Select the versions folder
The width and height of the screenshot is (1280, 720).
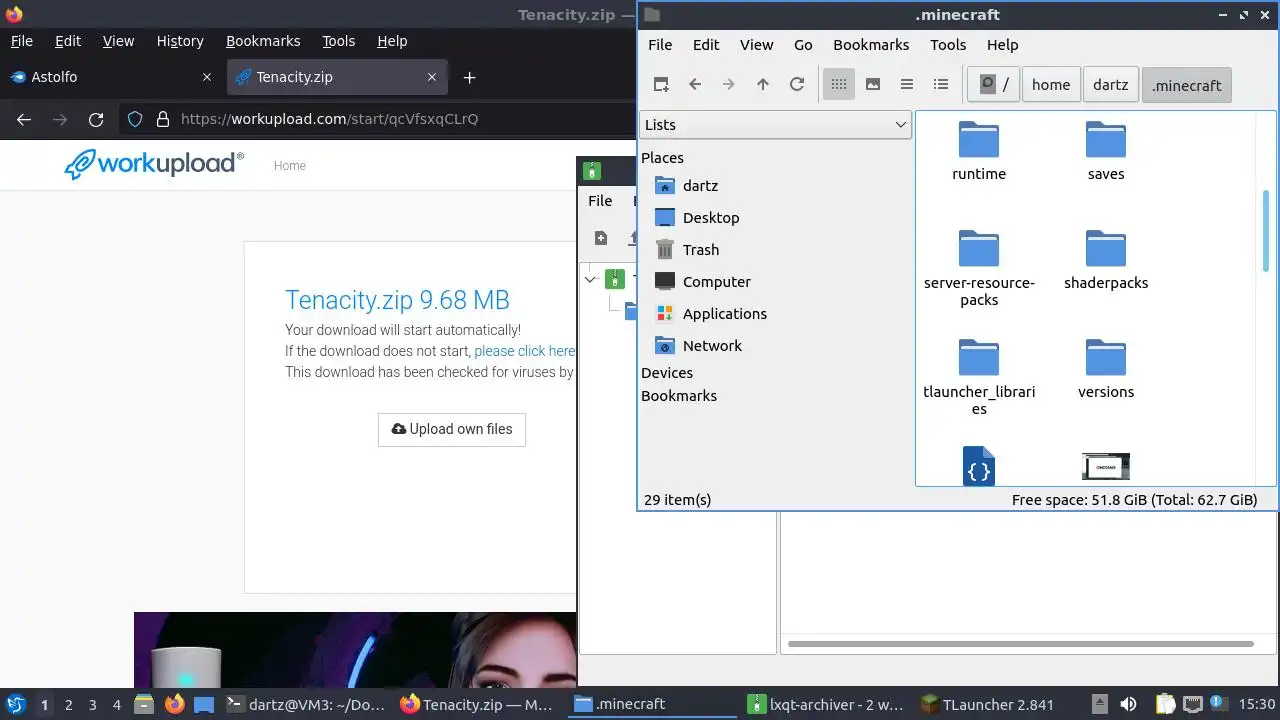(x=1106, y=370)
